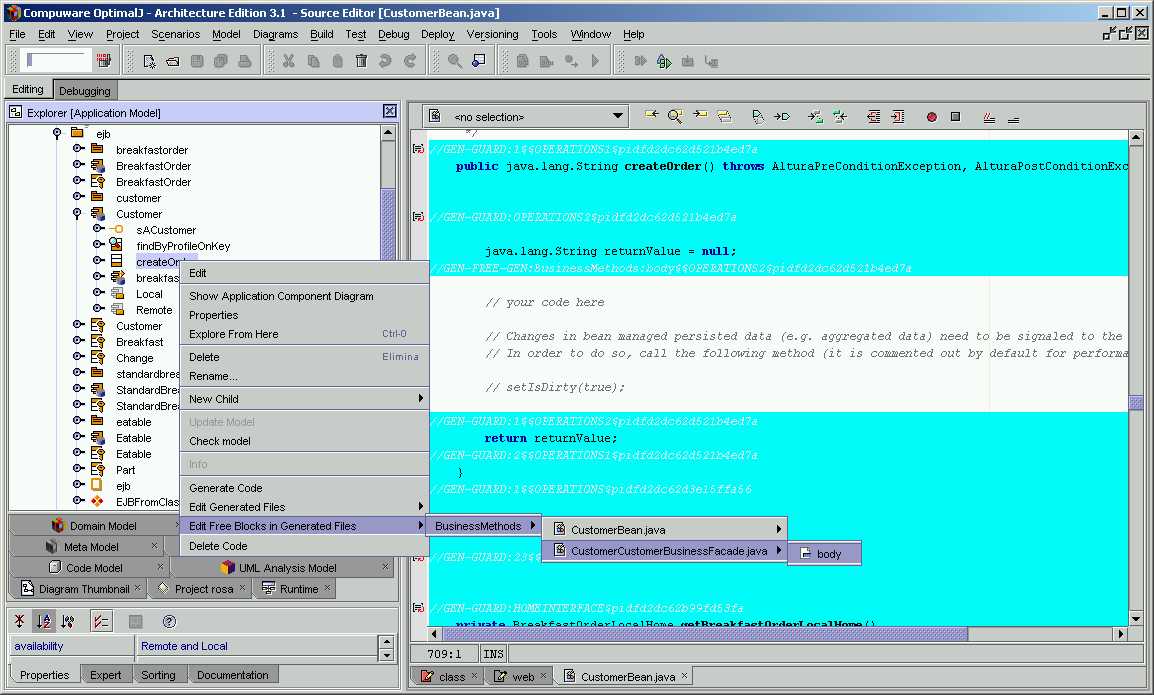Expand the findByProfileOnKey tree node
This screenshot has height=695, width=1154.
(x=97, y=246)
